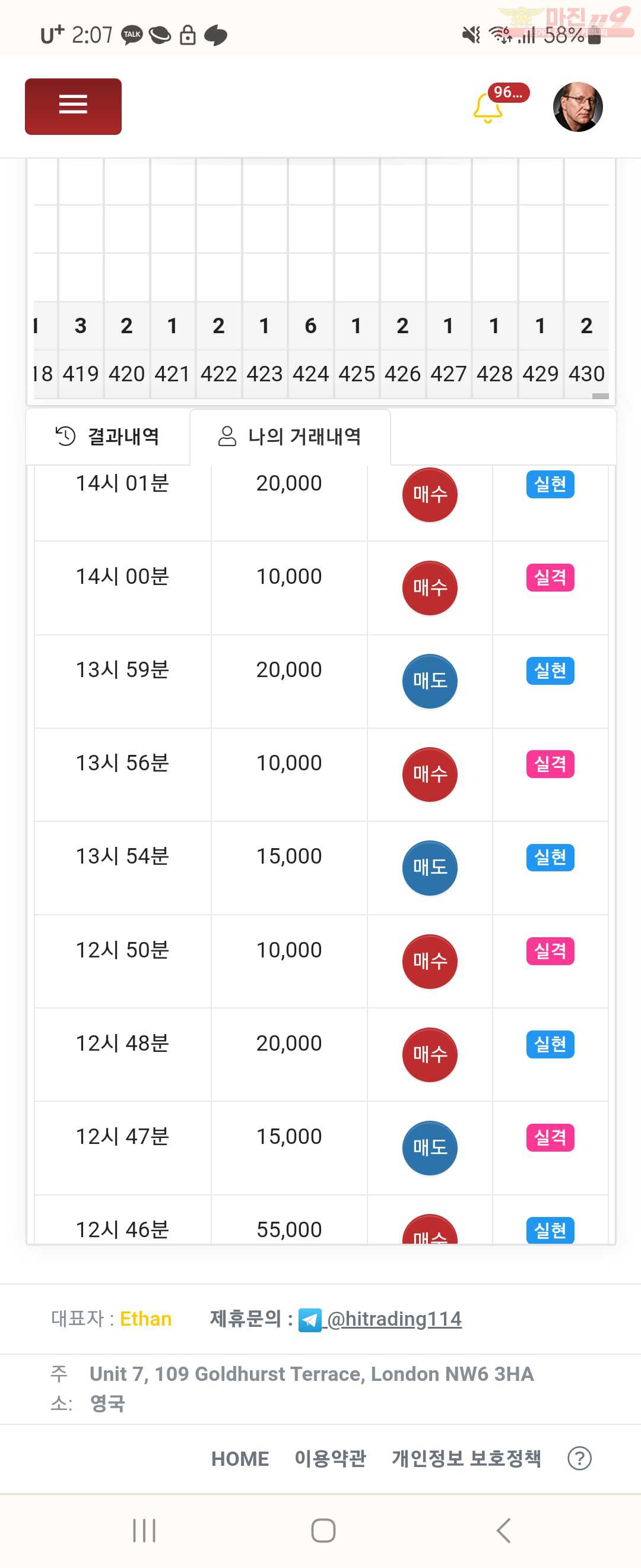Image resolution: width=641 pixels, height=1568 pixels.
Task: Click the 매수 badge for 12시 48분
Action: point(430,1055)
